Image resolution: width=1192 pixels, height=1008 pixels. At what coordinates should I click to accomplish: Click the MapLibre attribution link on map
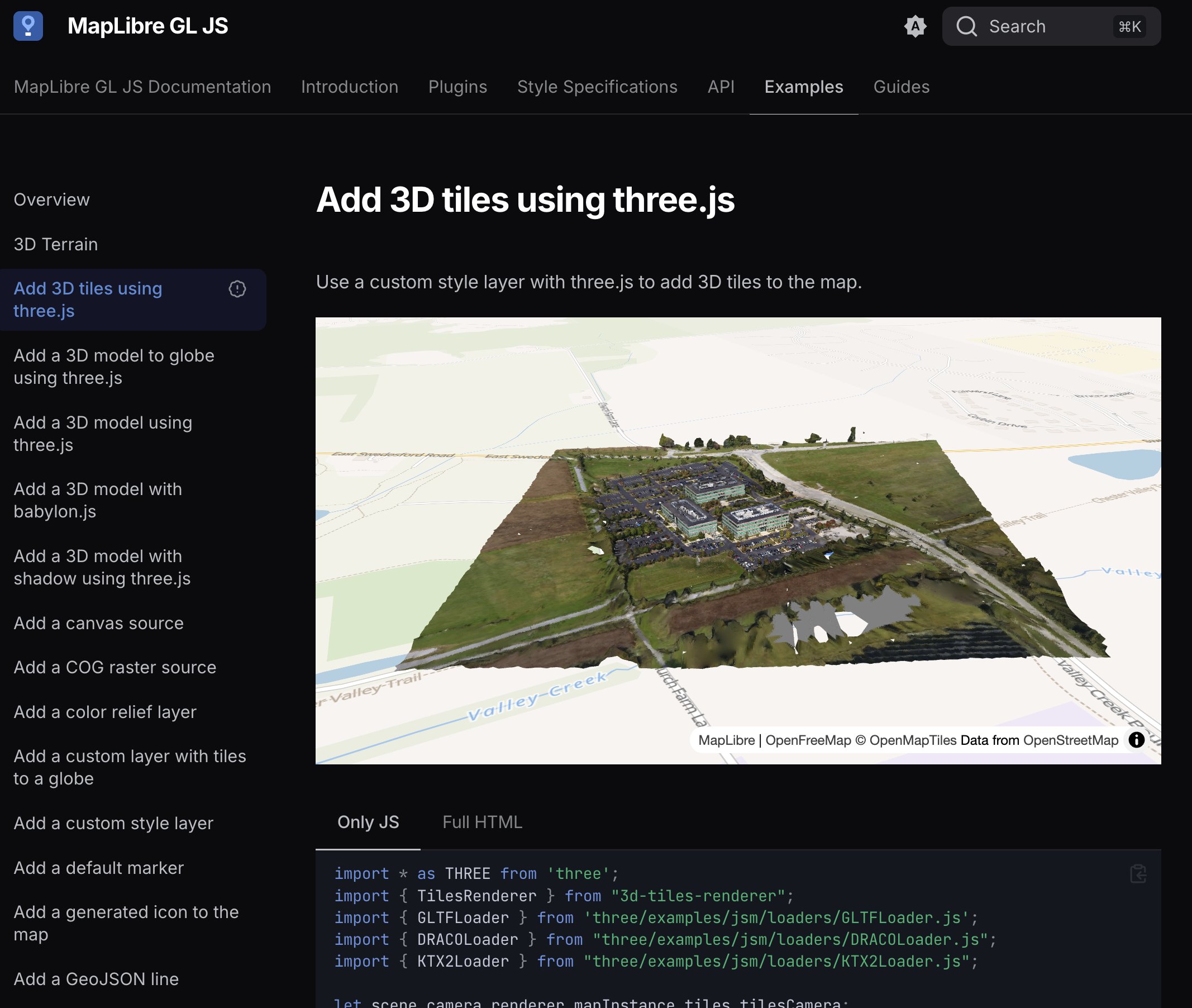[726, 740]
